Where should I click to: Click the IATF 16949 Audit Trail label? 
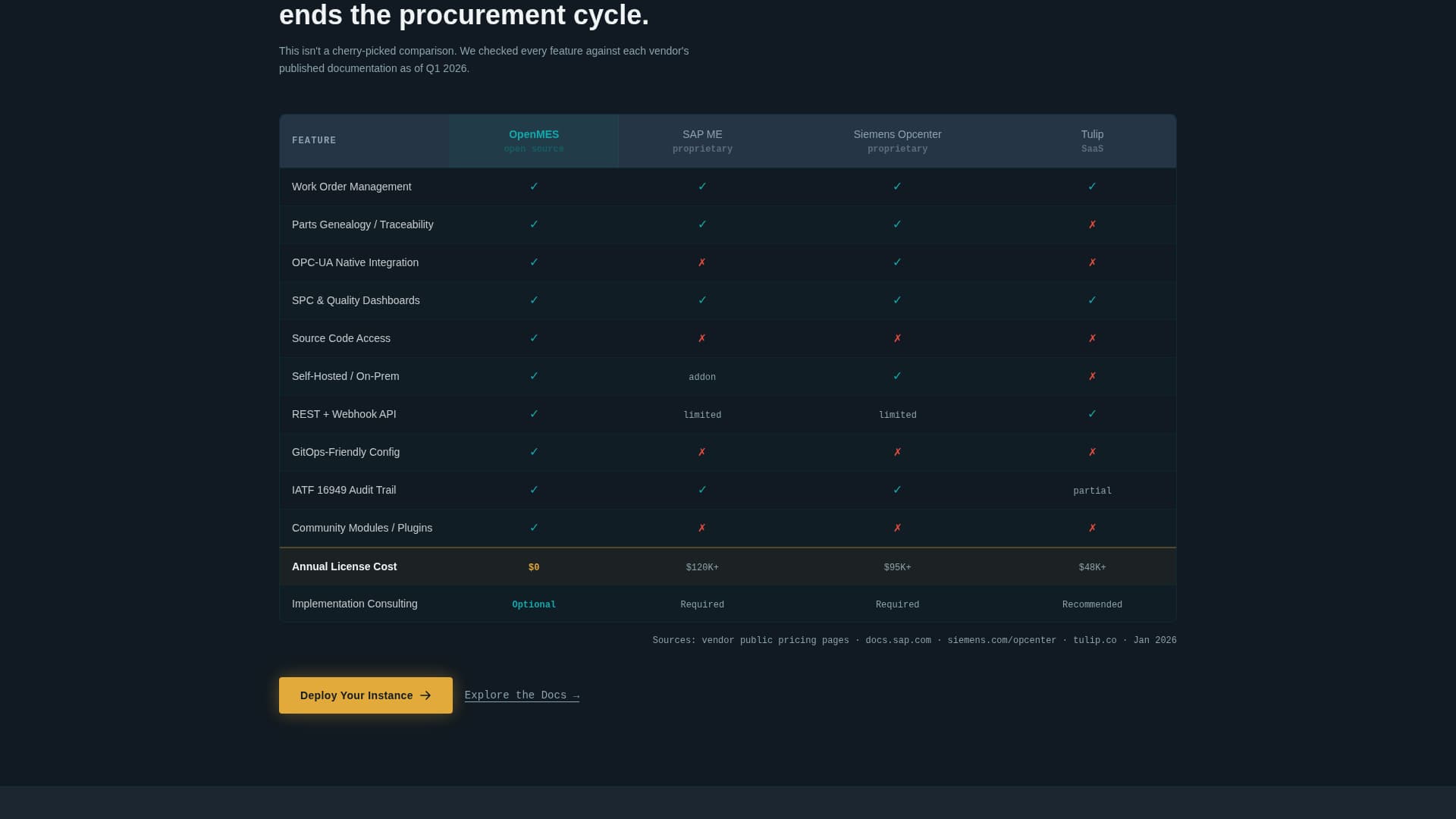pyautogui.click(x=344, y=490)
